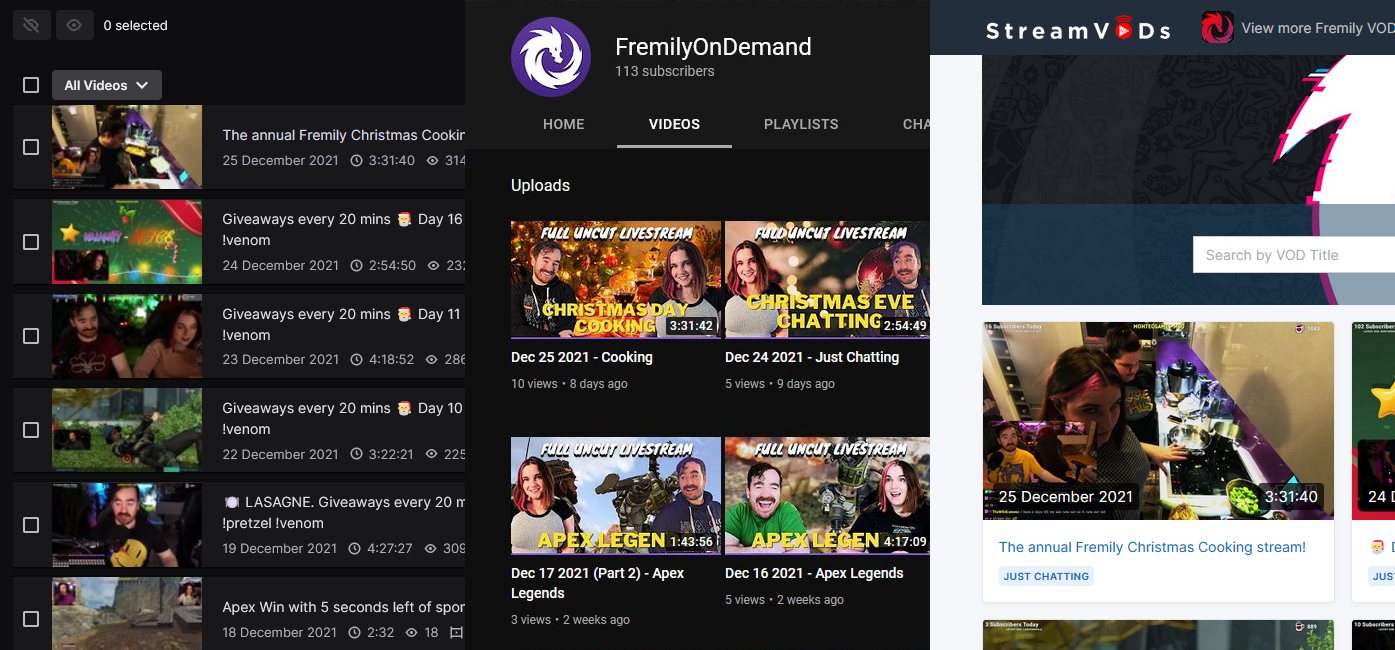Open the Christmas Eve Chatting video thumbnail

(x=827, y=280)
